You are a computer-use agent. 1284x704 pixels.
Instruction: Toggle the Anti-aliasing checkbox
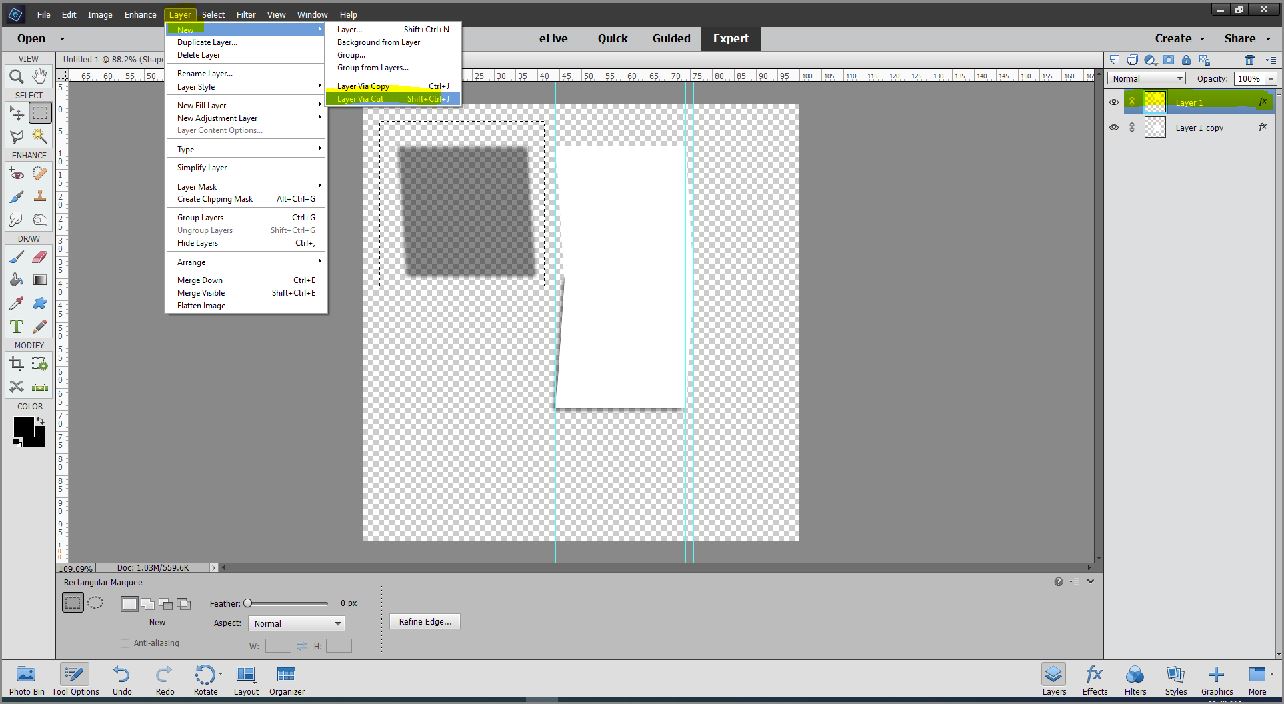125,643
